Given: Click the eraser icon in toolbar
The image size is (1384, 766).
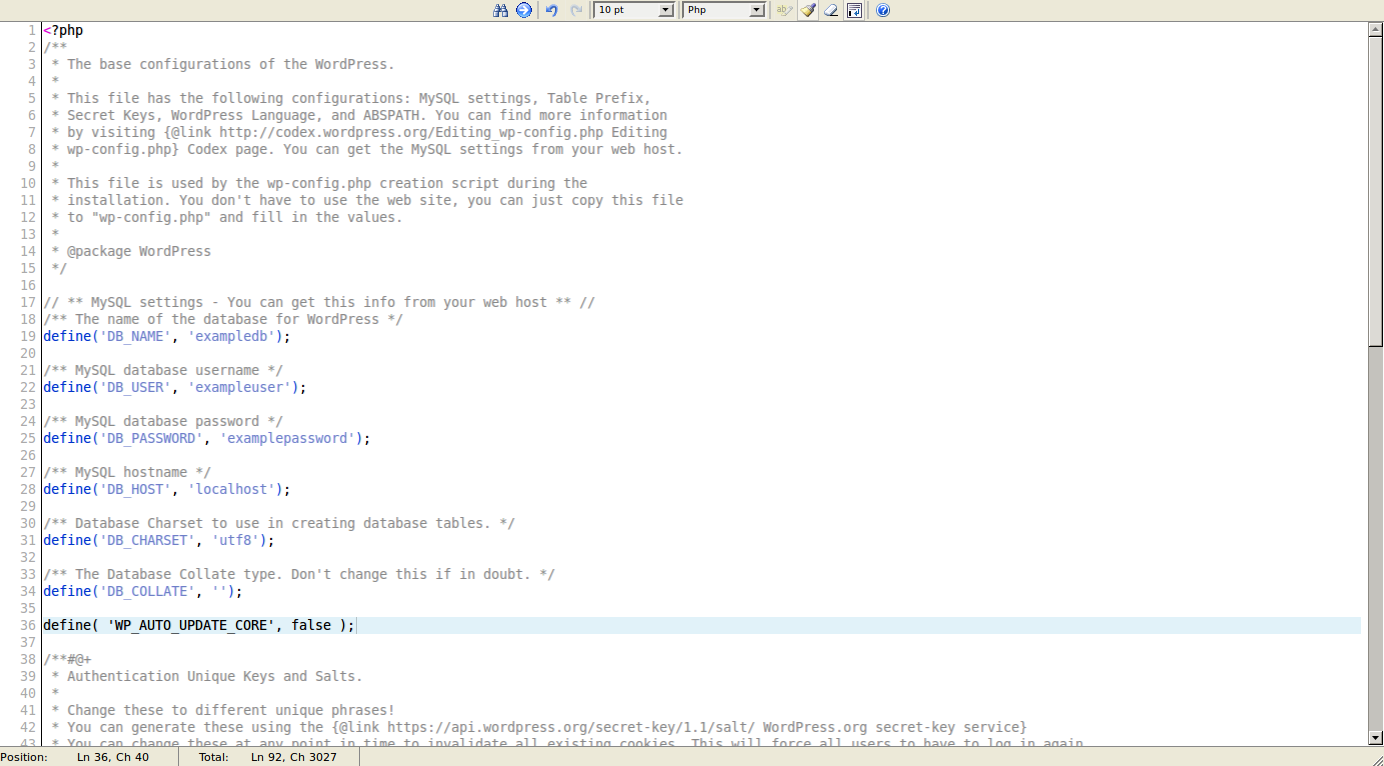Looking at the screenshot, I should [831, 10].
